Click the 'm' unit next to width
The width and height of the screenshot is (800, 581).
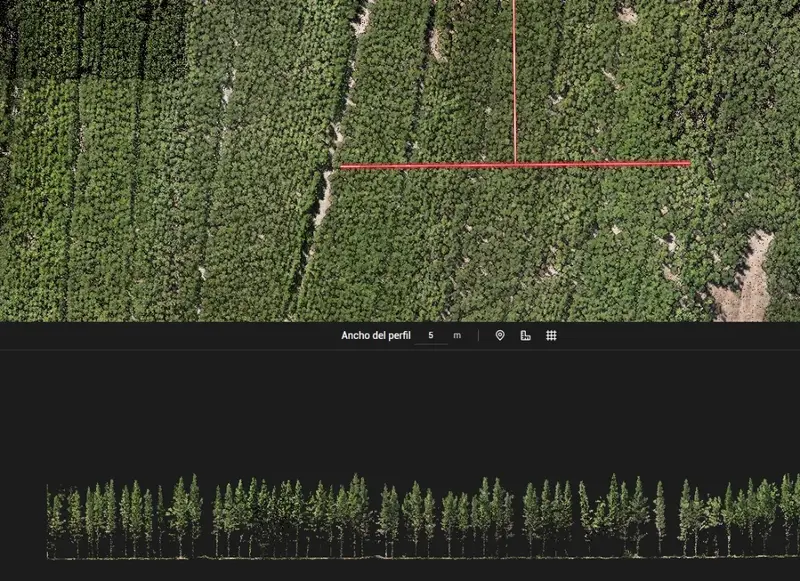tap(457, 335)
